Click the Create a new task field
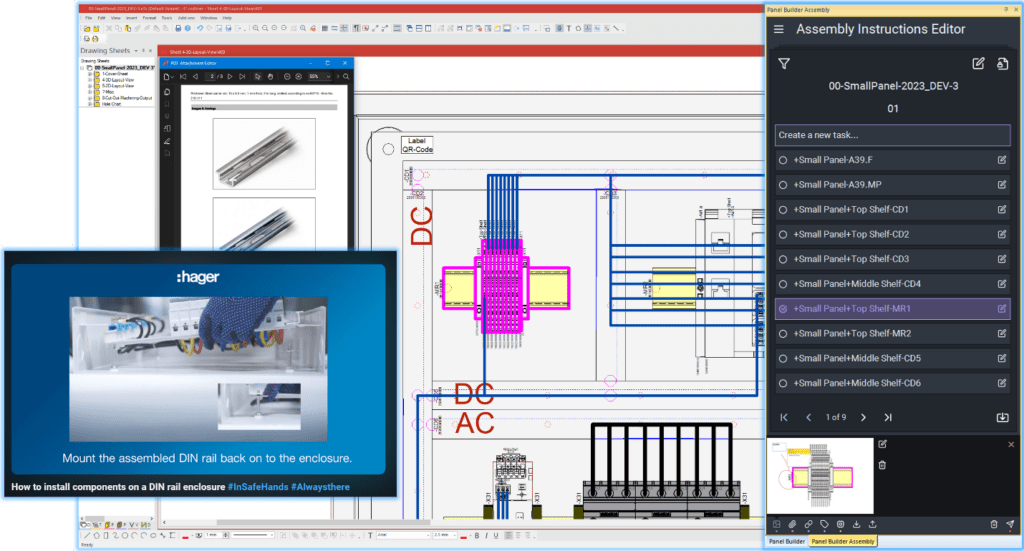Screen dimensions: 1024x551 tap(892, 135)
